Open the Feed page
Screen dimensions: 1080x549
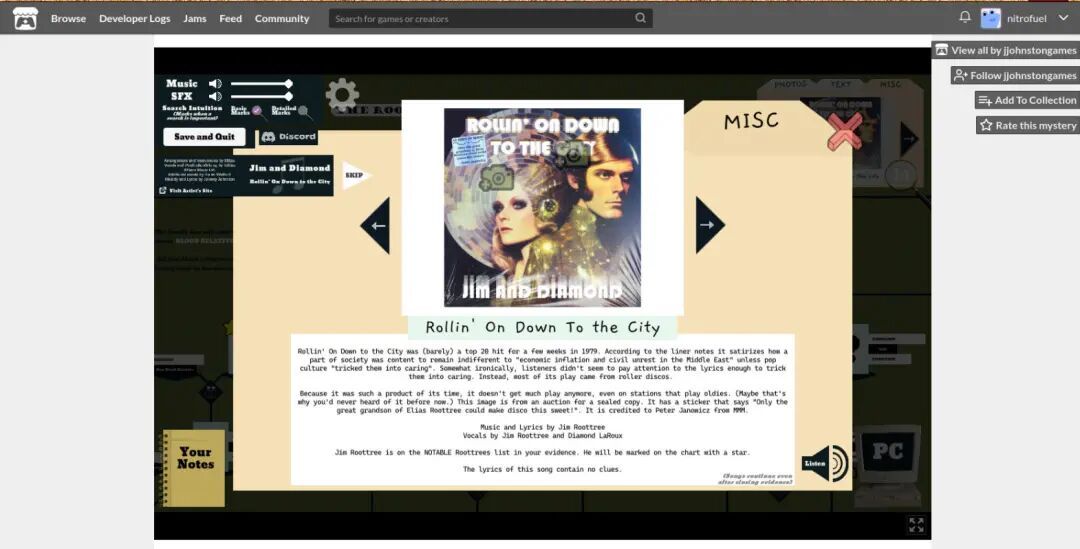[x=231, y=19]
